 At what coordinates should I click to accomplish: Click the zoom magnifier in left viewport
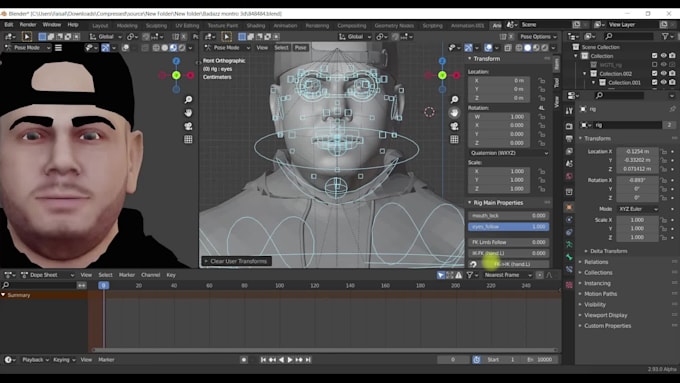tap(188, 100)
